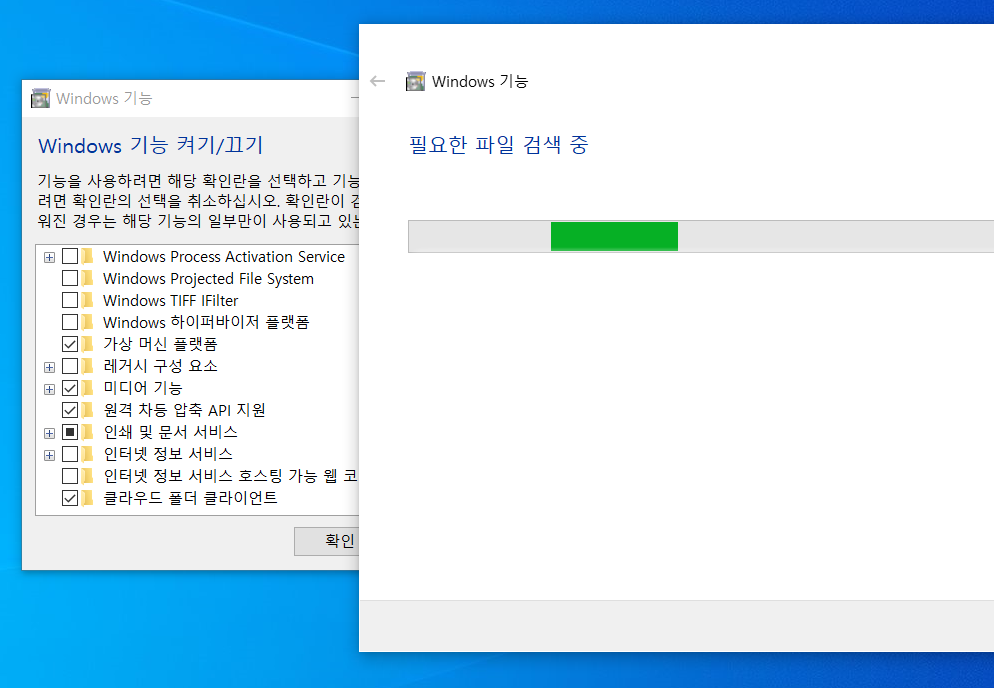The image size is (994, 688).
Task: Select 레거시 구성 요소 label
Action: tap(160, 366)
